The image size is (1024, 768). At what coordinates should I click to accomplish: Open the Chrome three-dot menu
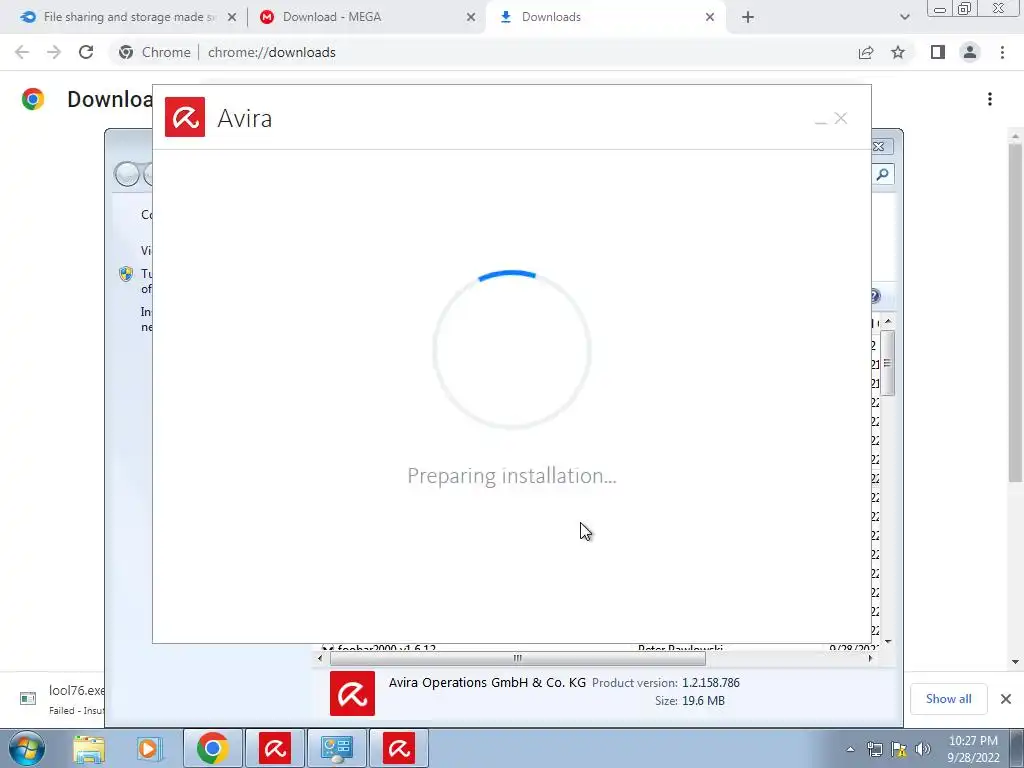pyautogui.click(x=1002, y=52)
